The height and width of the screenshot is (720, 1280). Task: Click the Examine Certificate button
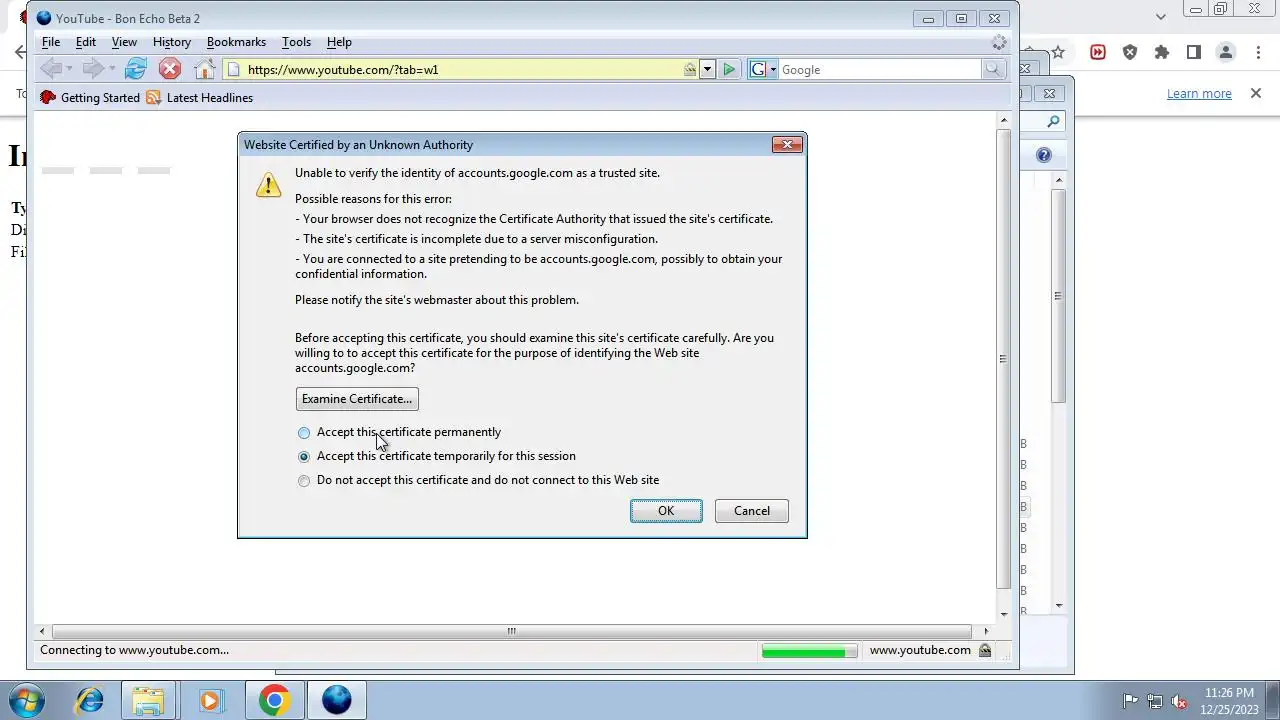pyautogui.click(x=357, y=399)
